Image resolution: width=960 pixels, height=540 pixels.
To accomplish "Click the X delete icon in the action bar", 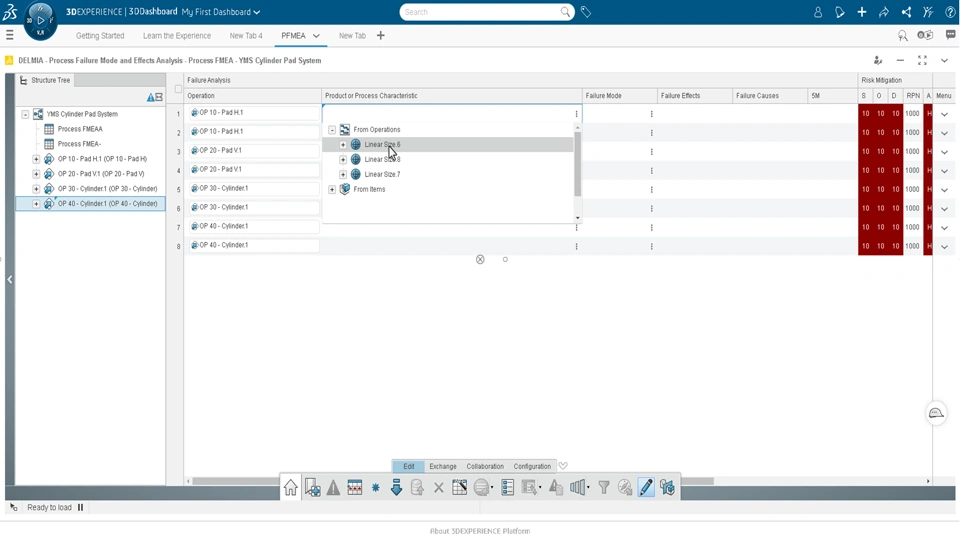I will (x=438, y=488).
